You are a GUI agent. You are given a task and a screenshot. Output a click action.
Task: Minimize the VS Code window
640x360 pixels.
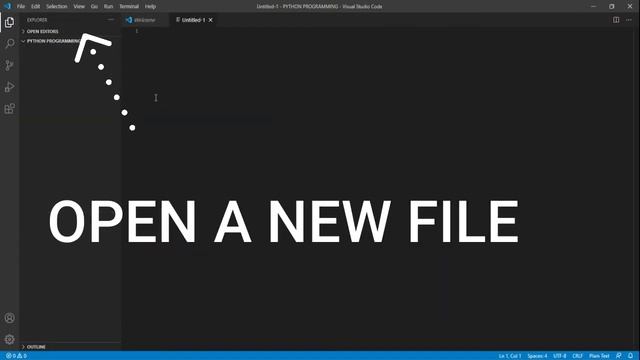[x=593, y=7]
